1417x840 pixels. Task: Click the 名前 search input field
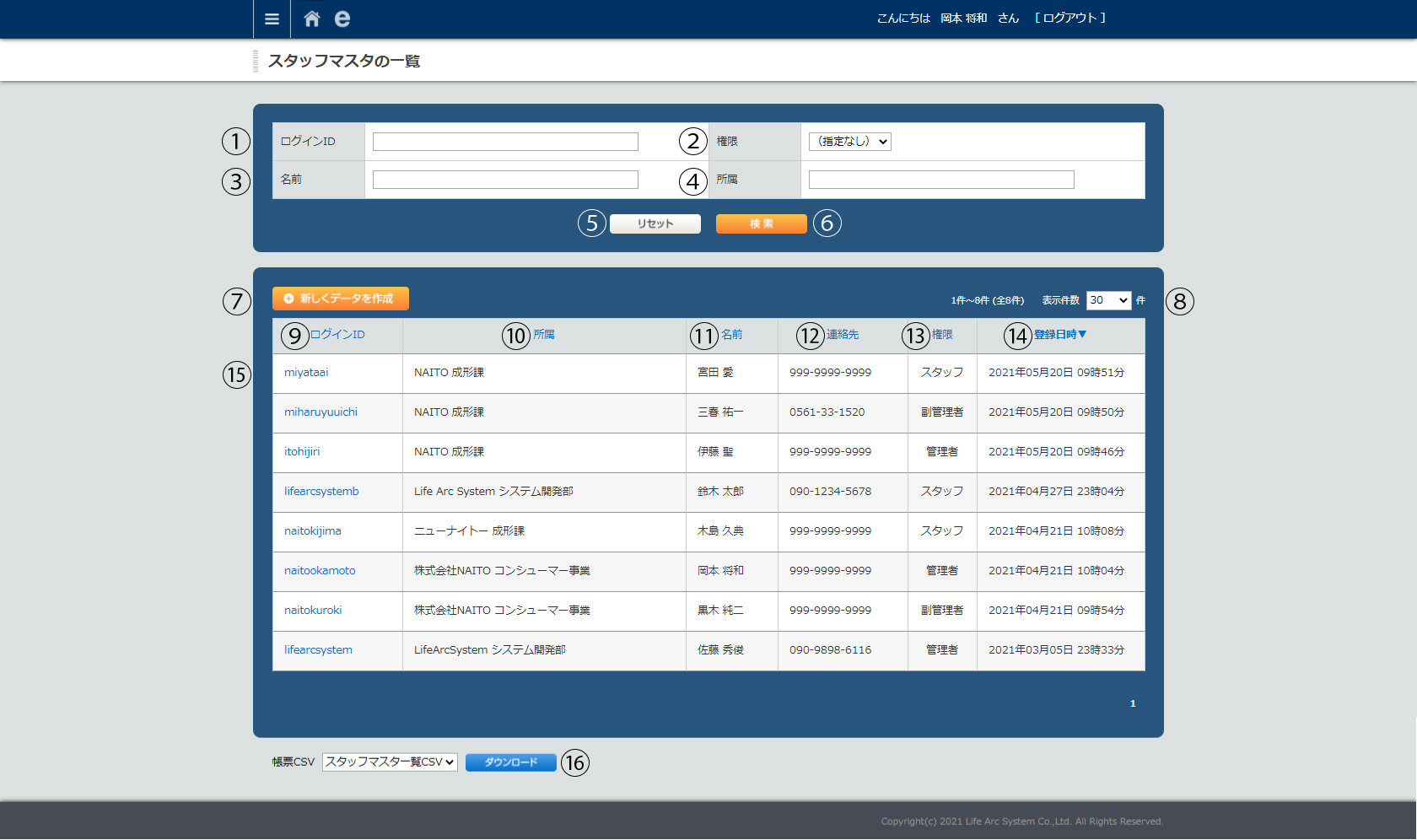point(505,180)
